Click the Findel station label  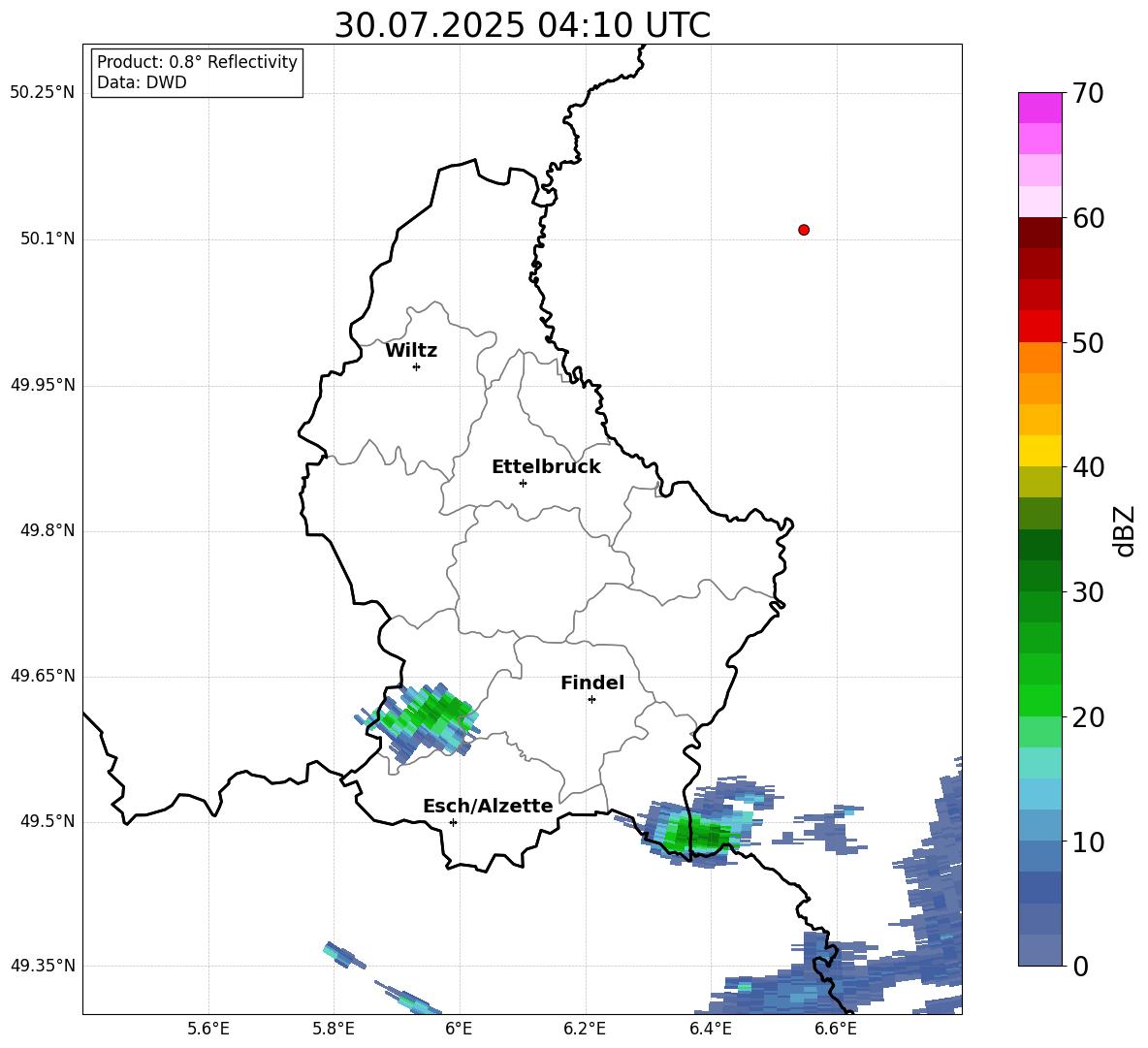pos(592,683)
